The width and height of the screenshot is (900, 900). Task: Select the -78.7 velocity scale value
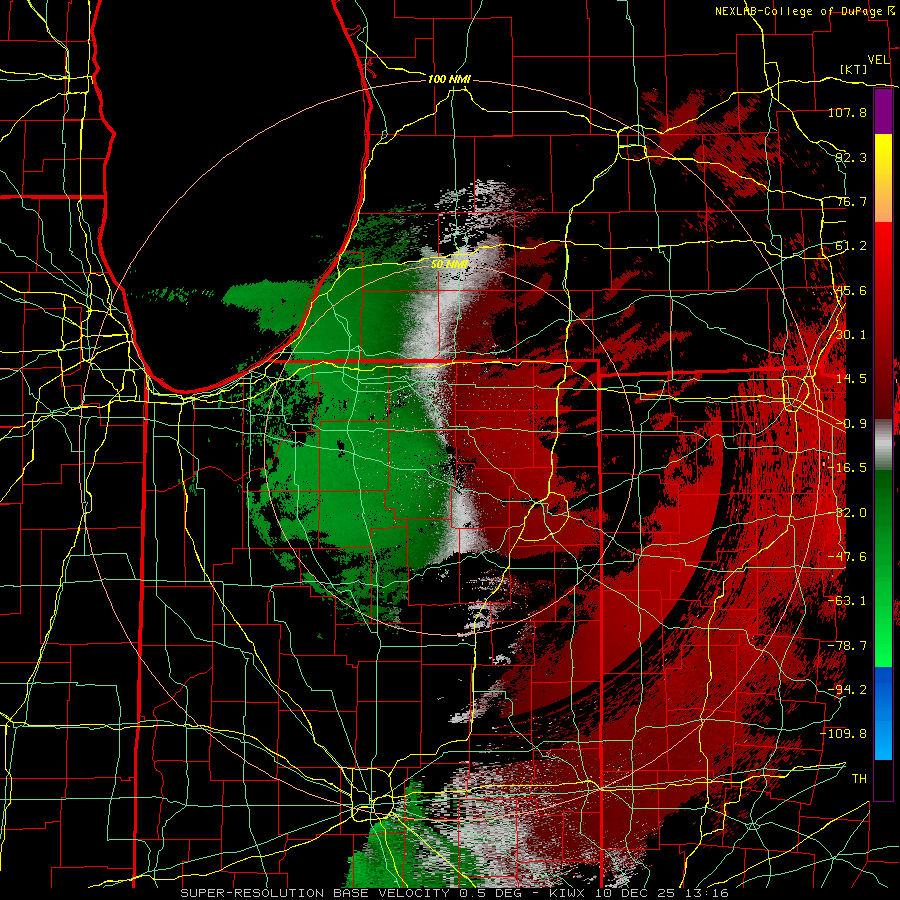click(847, 646)
